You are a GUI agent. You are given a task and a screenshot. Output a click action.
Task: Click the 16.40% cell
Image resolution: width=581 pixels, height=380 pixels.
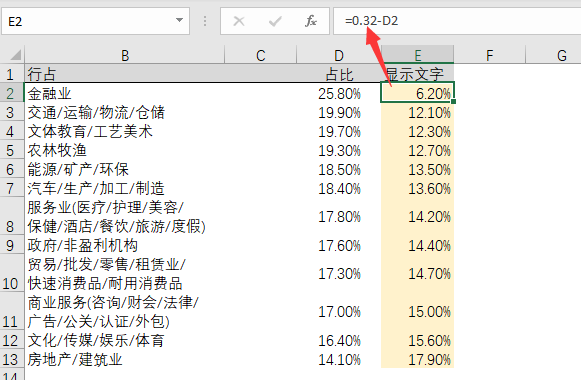[x=339, y=340]
